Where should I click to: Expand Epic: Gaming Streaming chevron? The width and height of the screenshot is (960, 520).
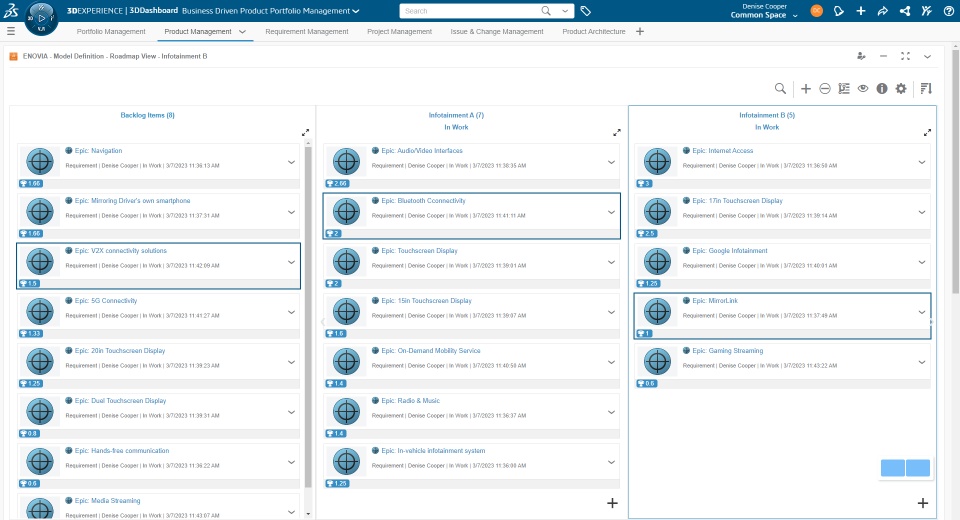click(921, 363)
